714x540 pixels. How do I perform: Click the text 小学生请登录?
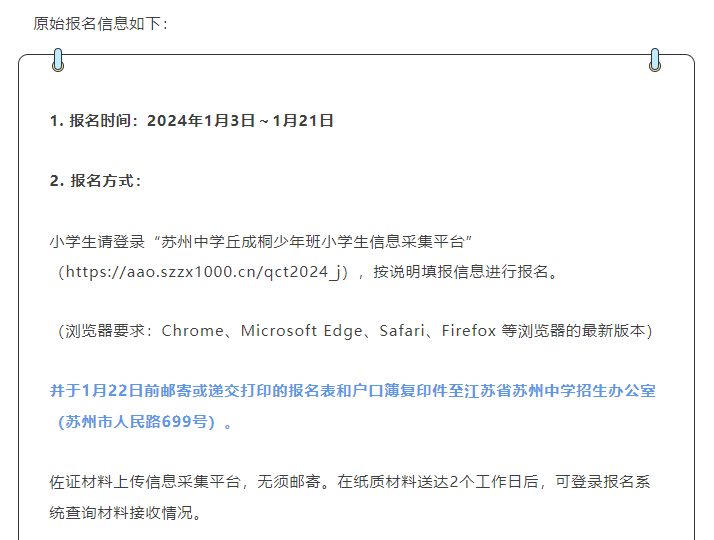pos(97,242)
